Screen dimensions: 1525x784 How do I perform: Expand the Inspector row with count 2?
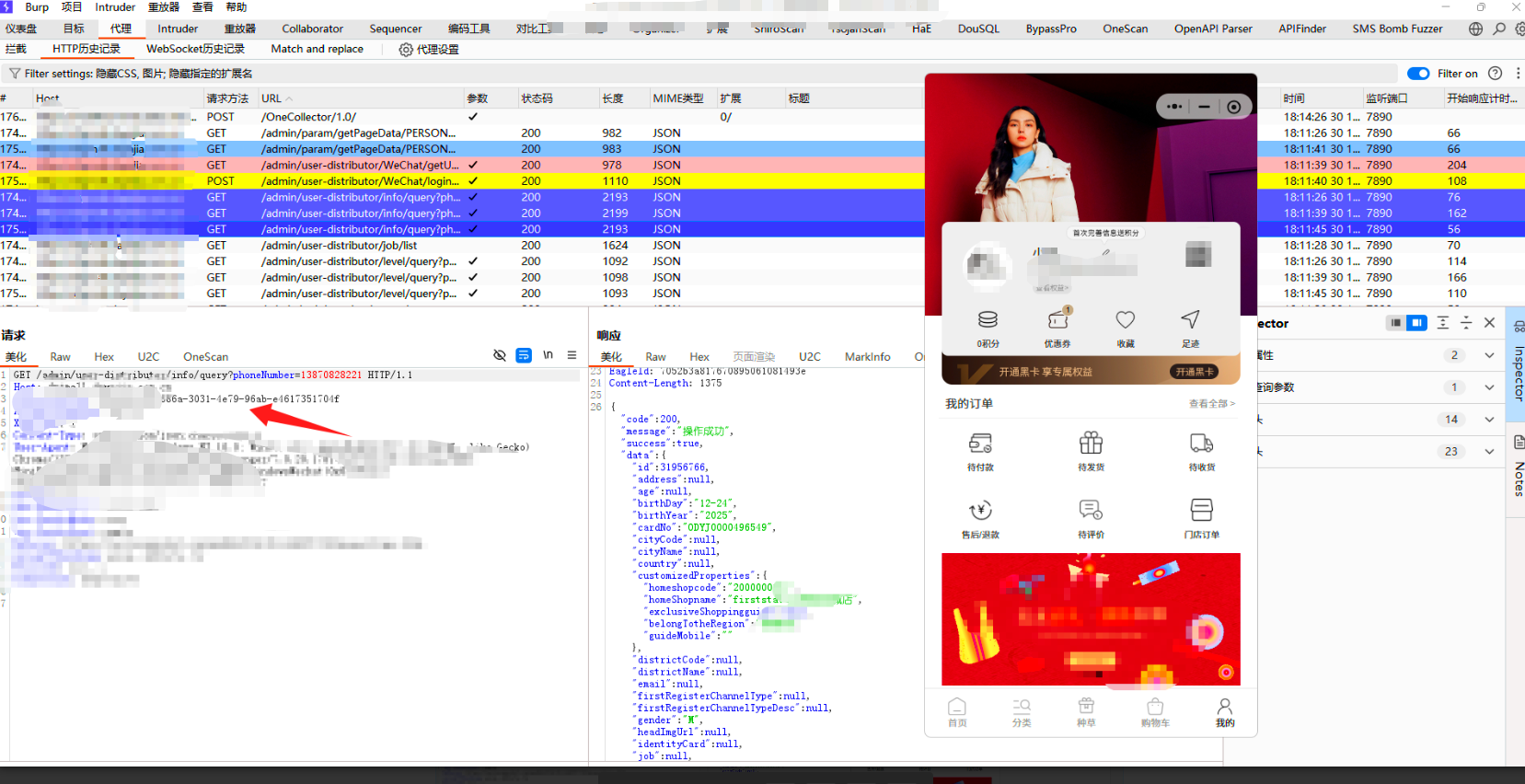click(x=1489, y=355)
